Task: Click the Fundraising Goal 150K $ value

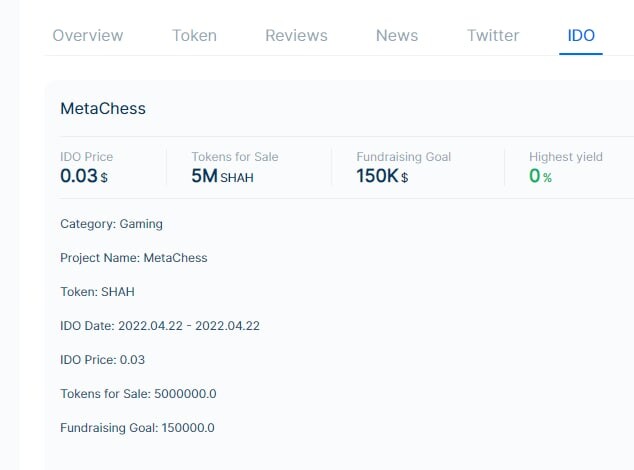Action: (x=382, y=176)
